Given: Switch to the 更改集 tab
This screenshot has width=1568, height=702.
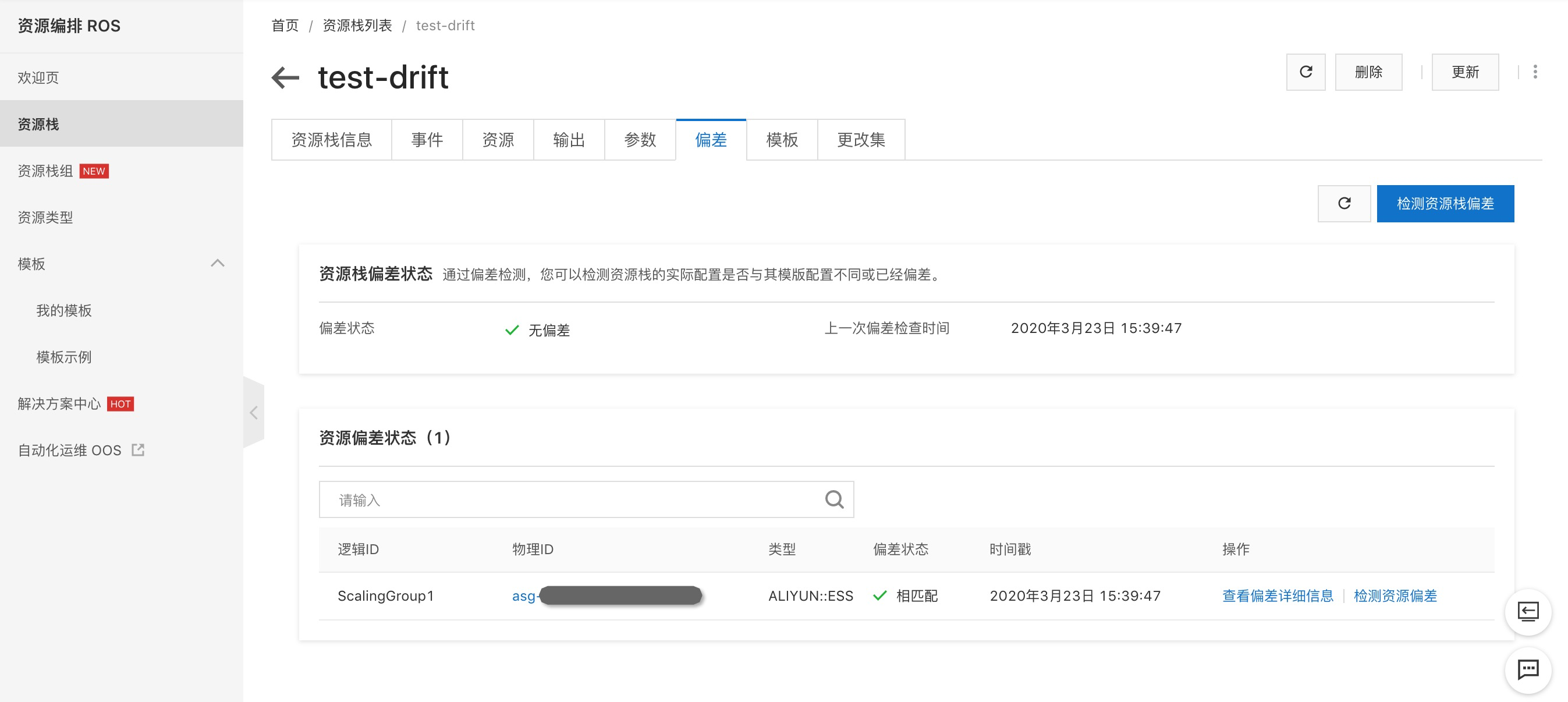Looking at the screenshot, I should tap(861, 140).
